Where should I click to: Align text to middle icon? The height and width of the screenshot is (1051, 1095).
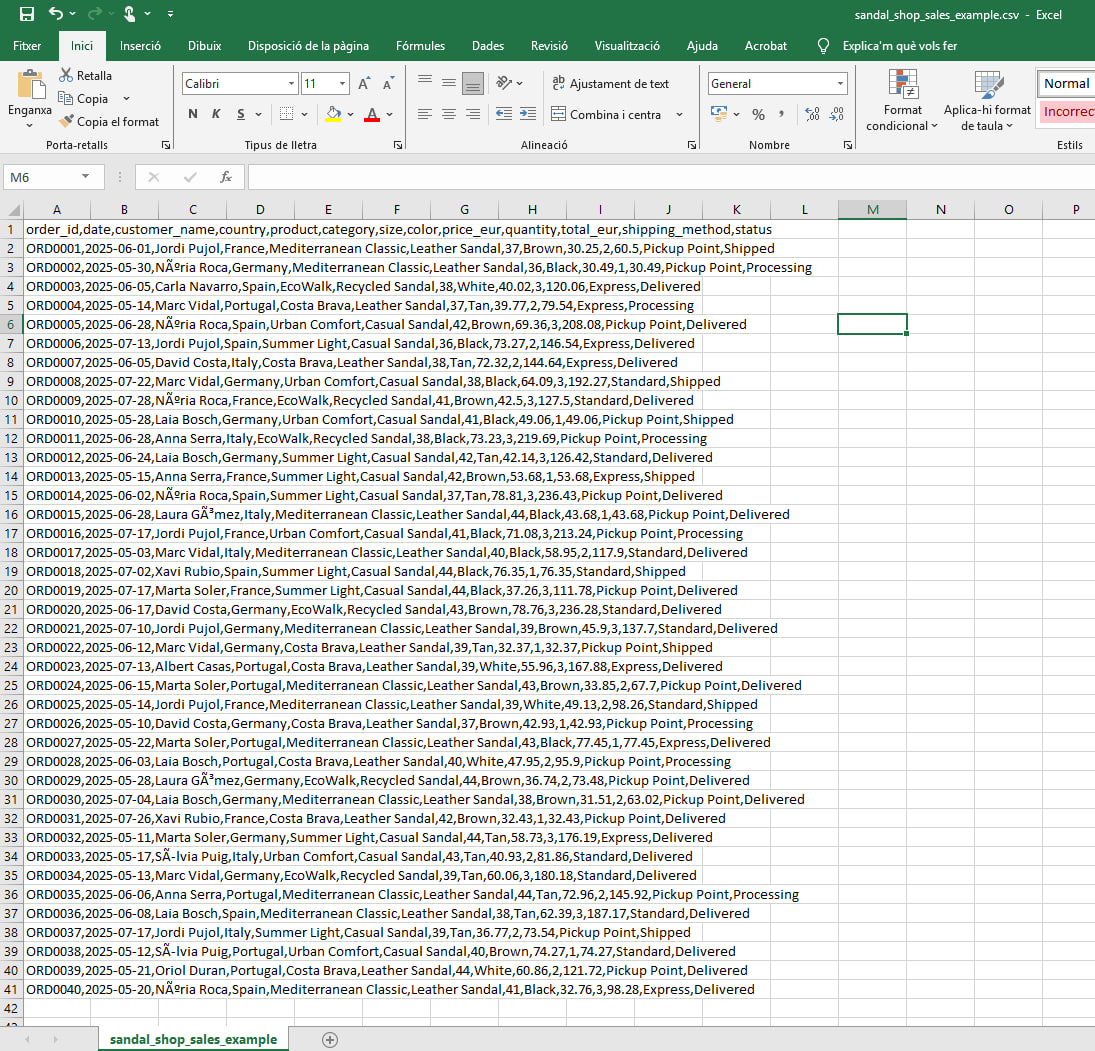449,83
